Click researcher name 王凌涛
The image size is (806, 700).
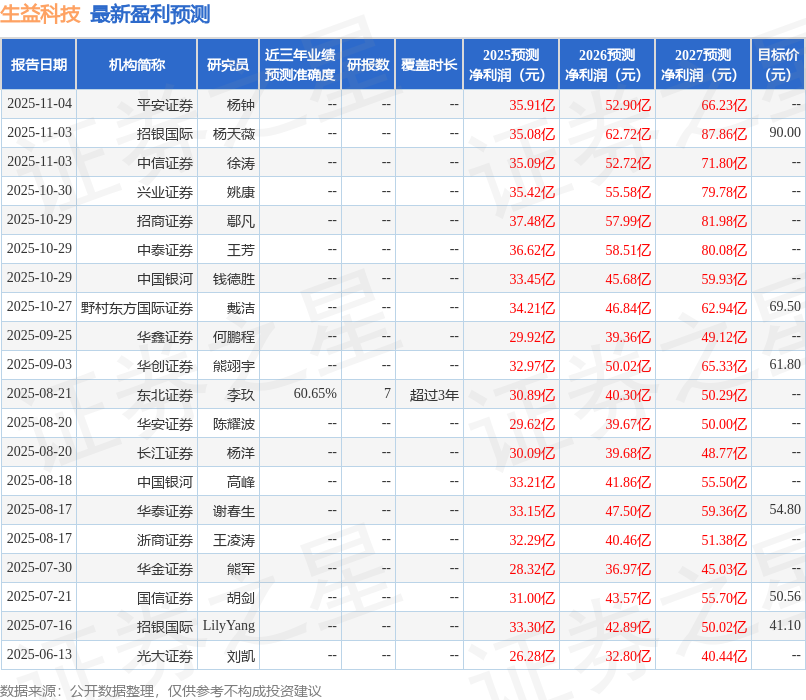[234, 540]
